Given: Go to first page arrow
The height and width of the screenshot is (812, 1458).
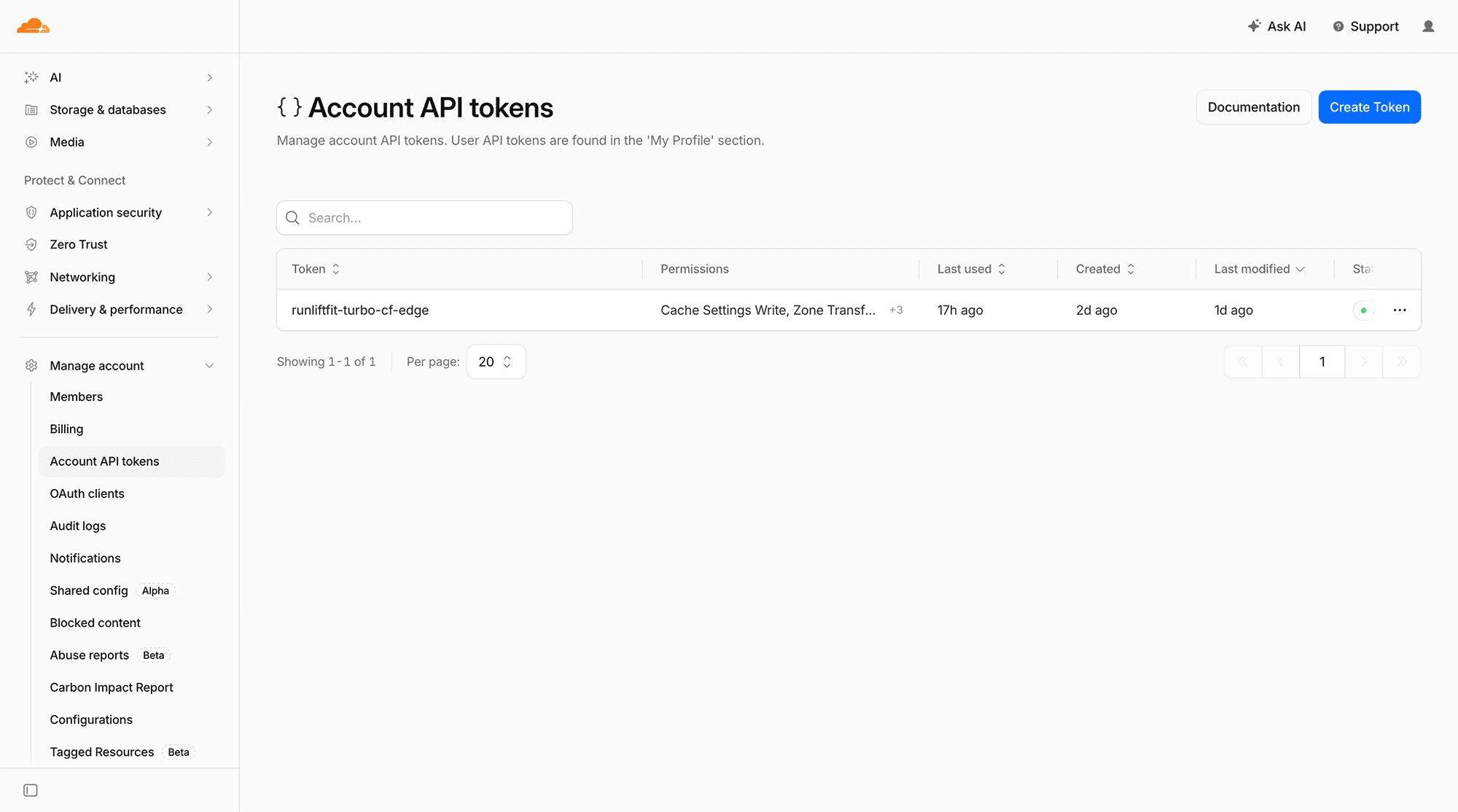Looking at the screenshot, I should [1243, 362].
